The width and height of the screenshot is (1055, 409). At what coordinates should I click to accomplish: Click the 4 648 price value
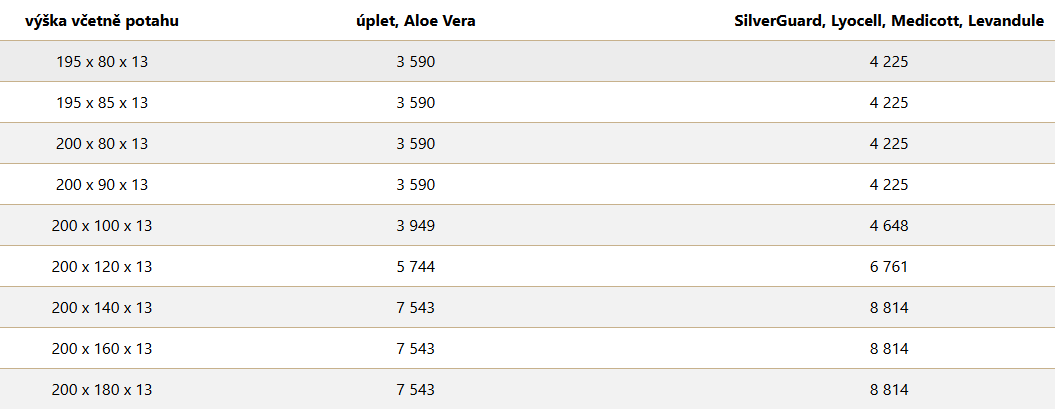coord(889,226)
